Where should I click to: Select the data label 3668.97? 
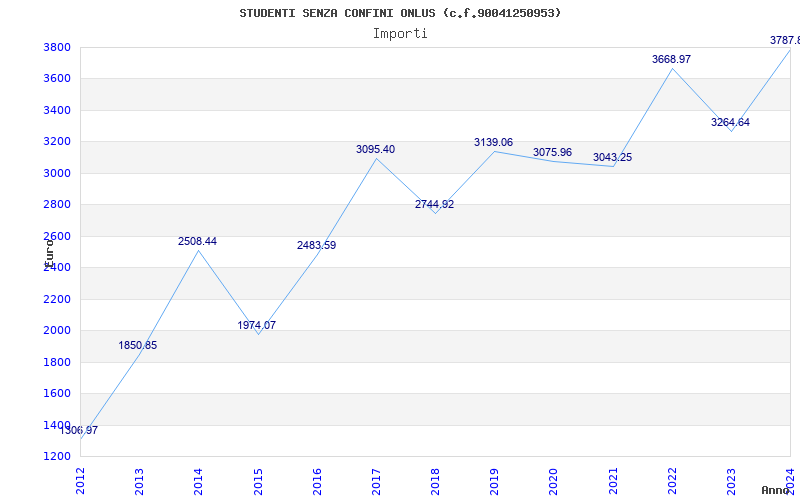point(671,59)
